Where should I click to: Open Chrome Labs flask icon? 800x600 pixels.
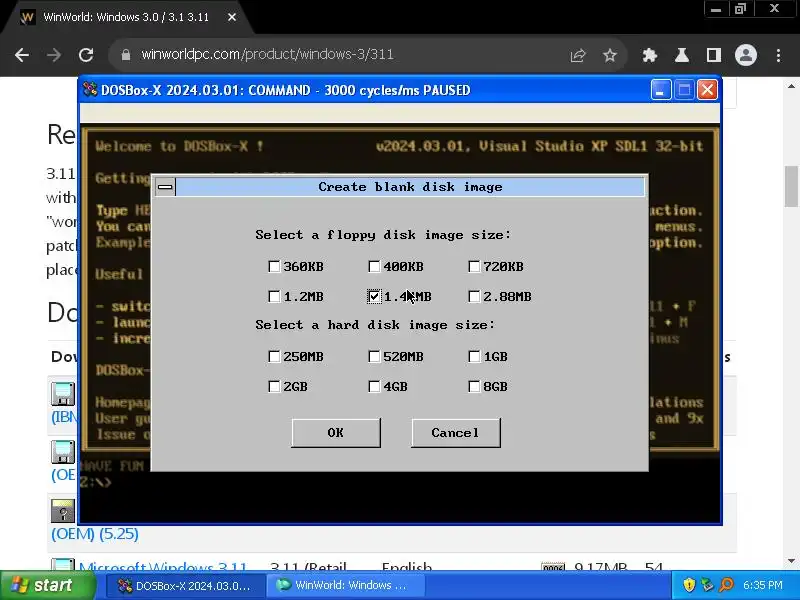pos(682,55)
